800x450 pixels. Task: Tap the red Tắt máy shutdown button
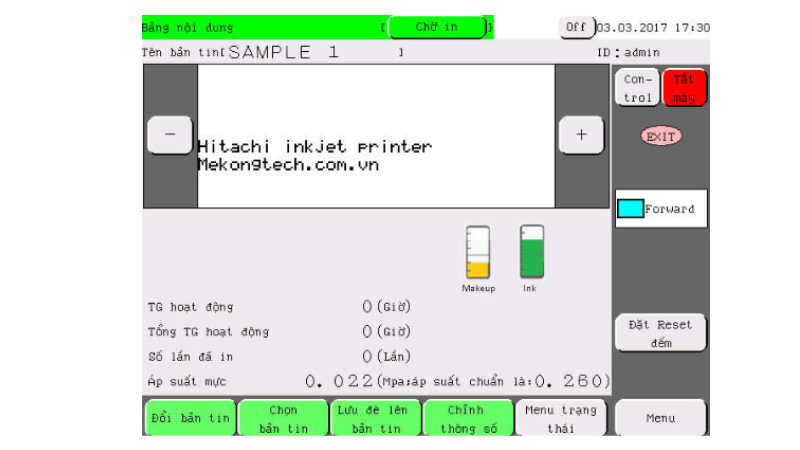tap(684, 88)
